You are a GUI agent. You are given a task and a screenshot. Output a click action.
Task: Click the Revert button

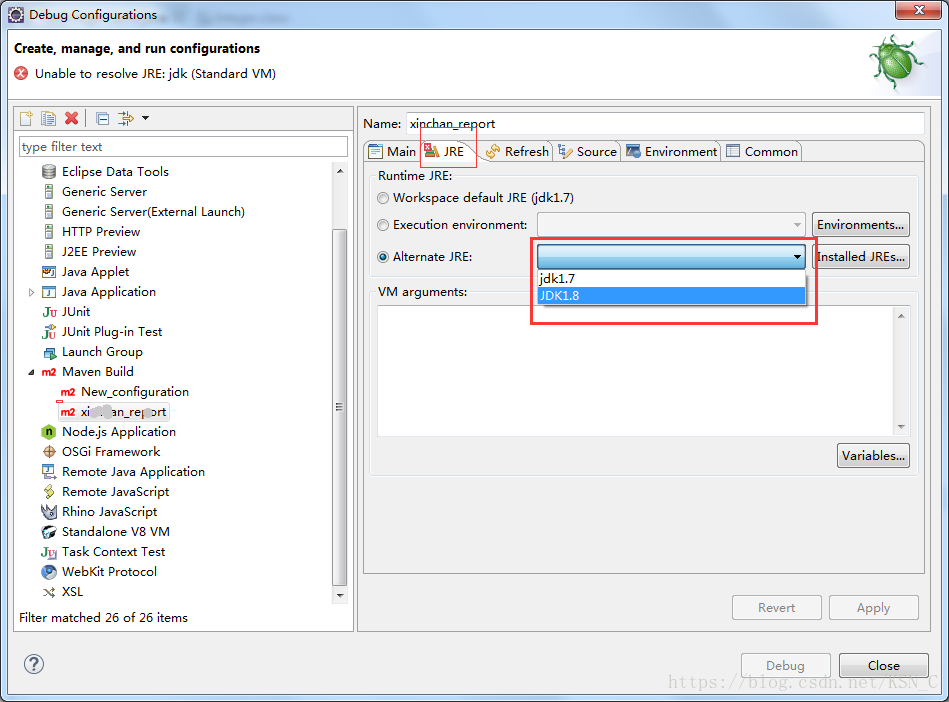777,608
